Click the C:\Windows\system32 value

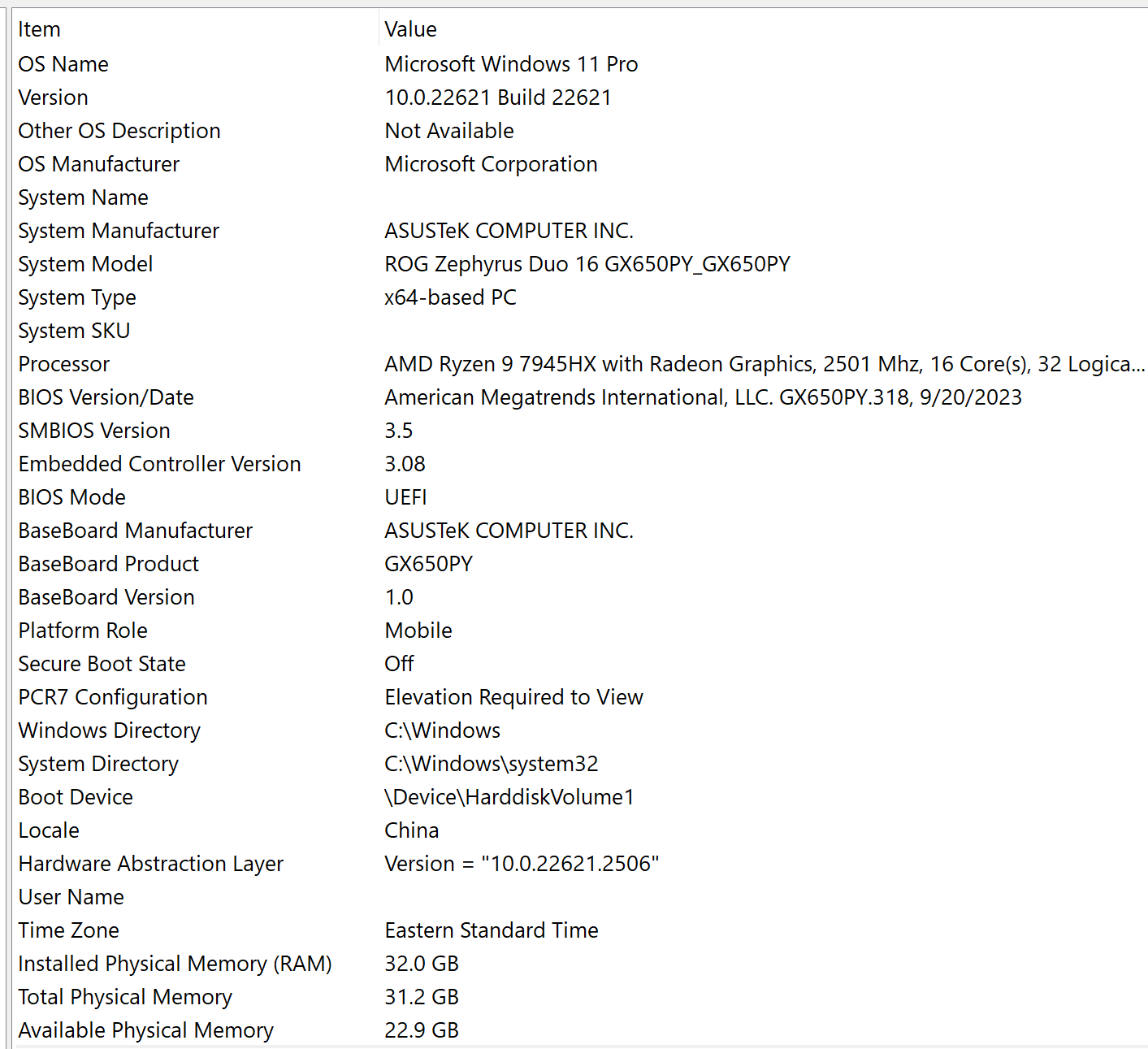[492, 764]
